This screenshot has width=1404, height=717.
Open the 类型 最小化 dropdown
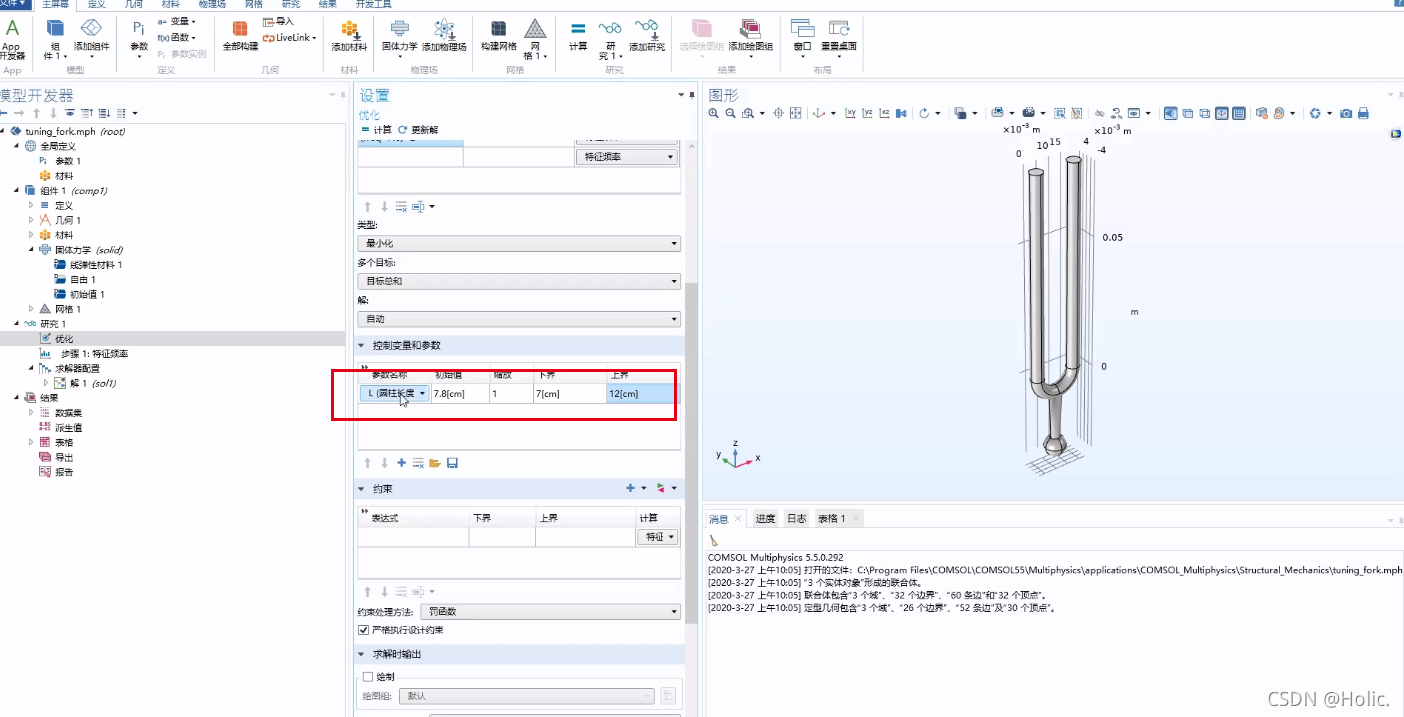(x=518, y=243)
